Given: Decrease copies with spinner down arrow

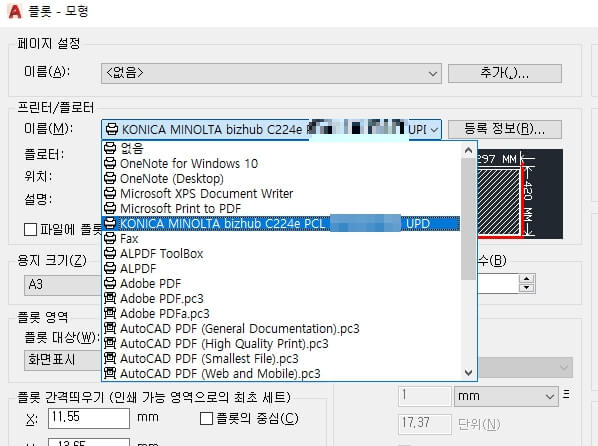Looking at the screenshot, I should [x=527, y=288].
